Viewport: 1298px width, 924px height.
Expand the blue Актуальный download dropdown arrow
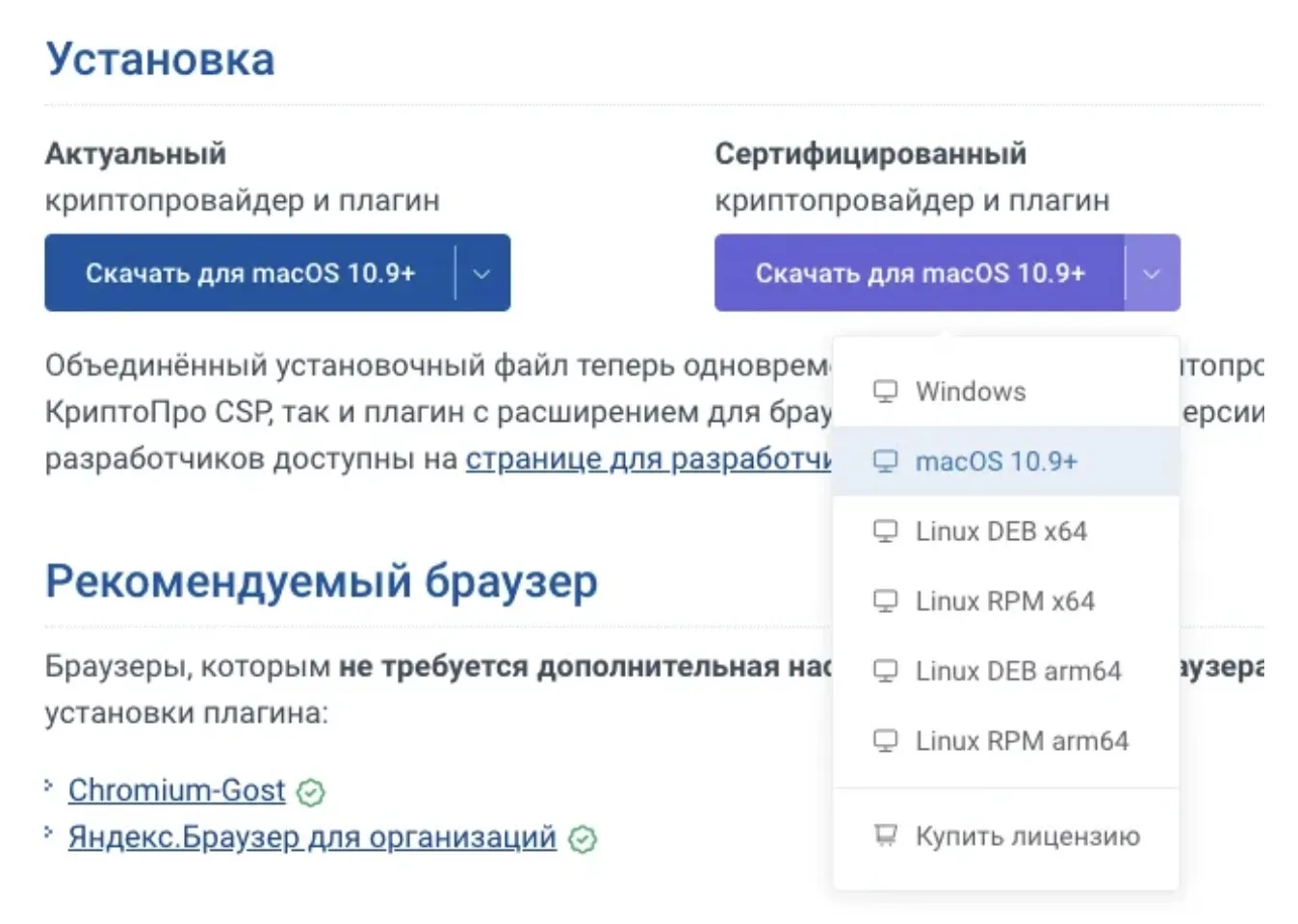pyautogui.click(x=481, y=273)
